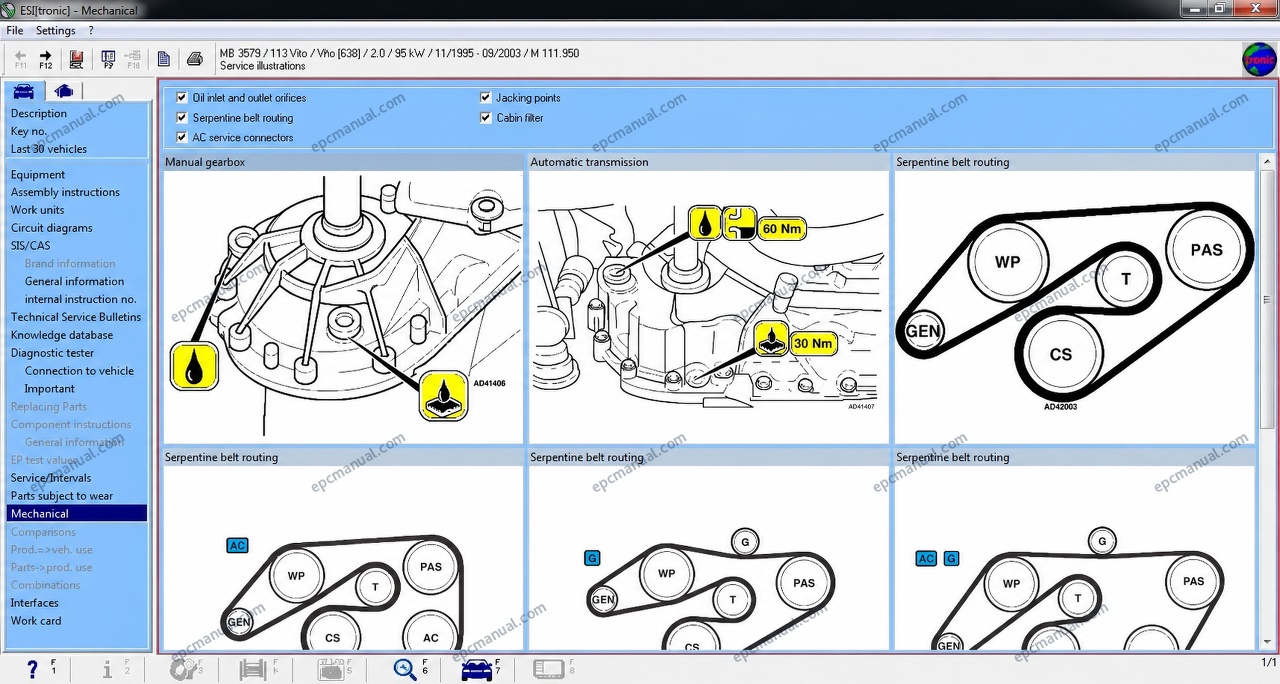Select Mechanical in the sidebar
Image resolution: width=1280 pixels, height=684 pixels.
76,514
